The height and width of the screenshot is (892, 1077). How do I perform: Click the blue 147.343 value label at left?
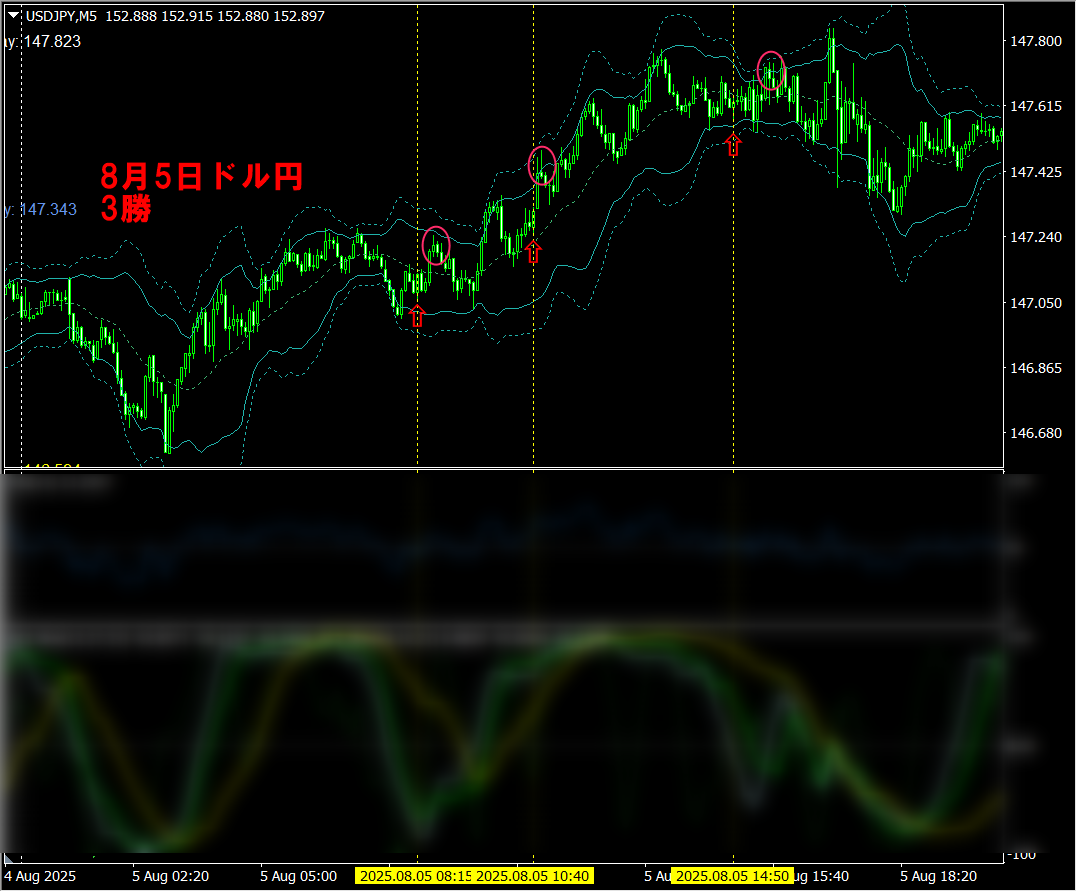click(42, 209)
